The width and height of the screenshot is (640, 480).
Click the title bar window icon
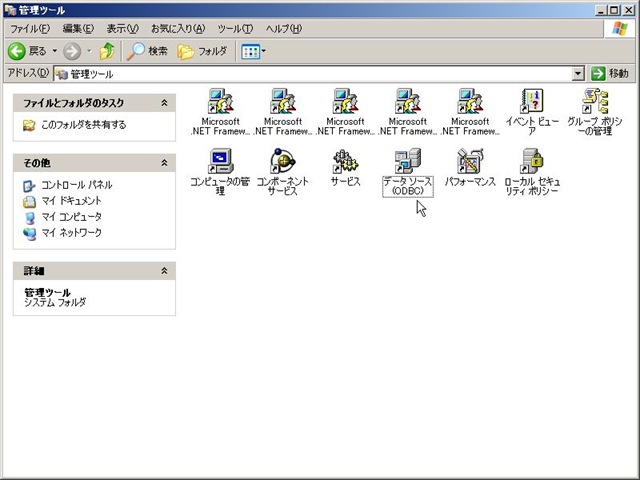point(10,10)
